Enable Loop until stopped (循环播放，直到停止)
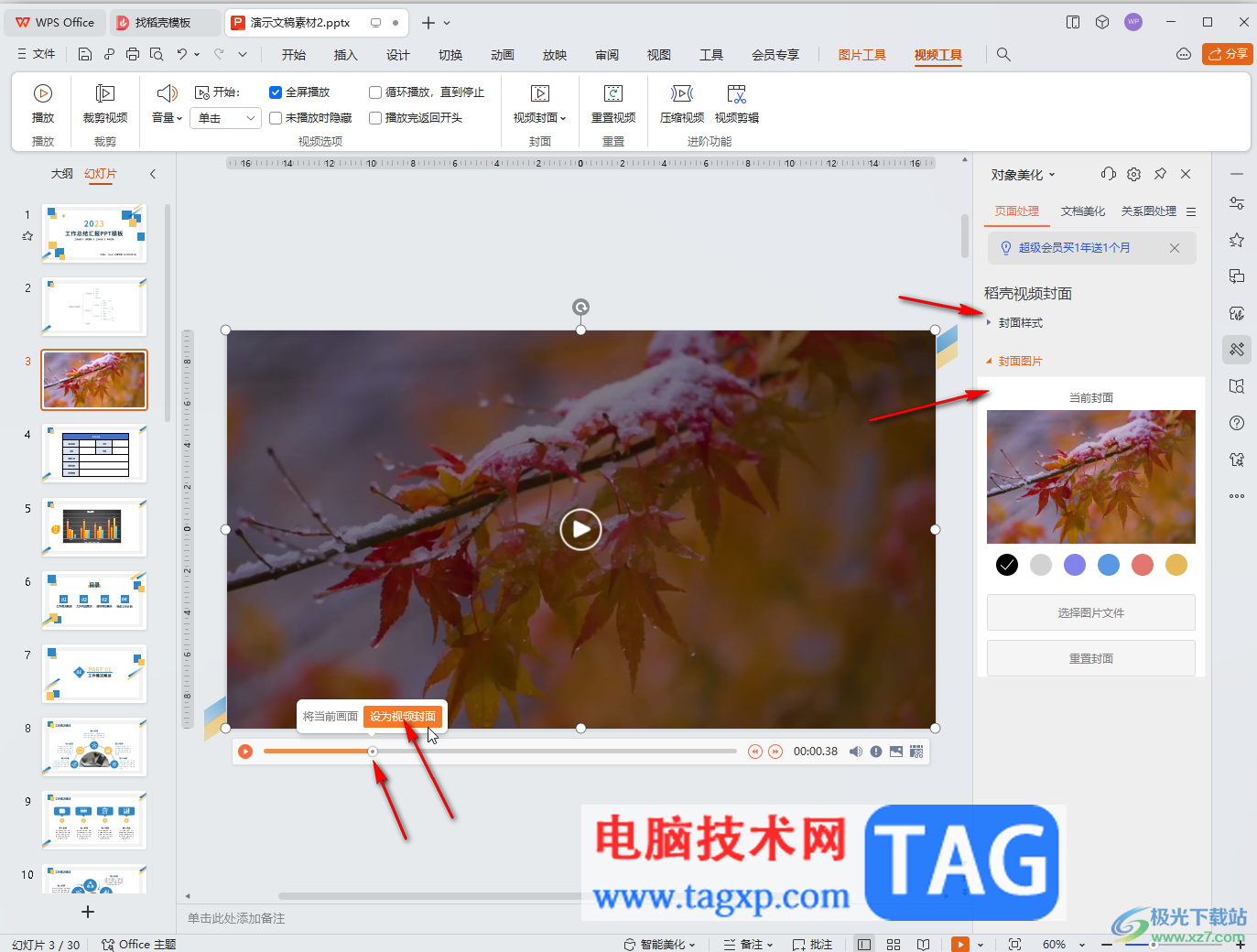The height and width of the screenshot is (952, 1257). [x=375, y=92]
